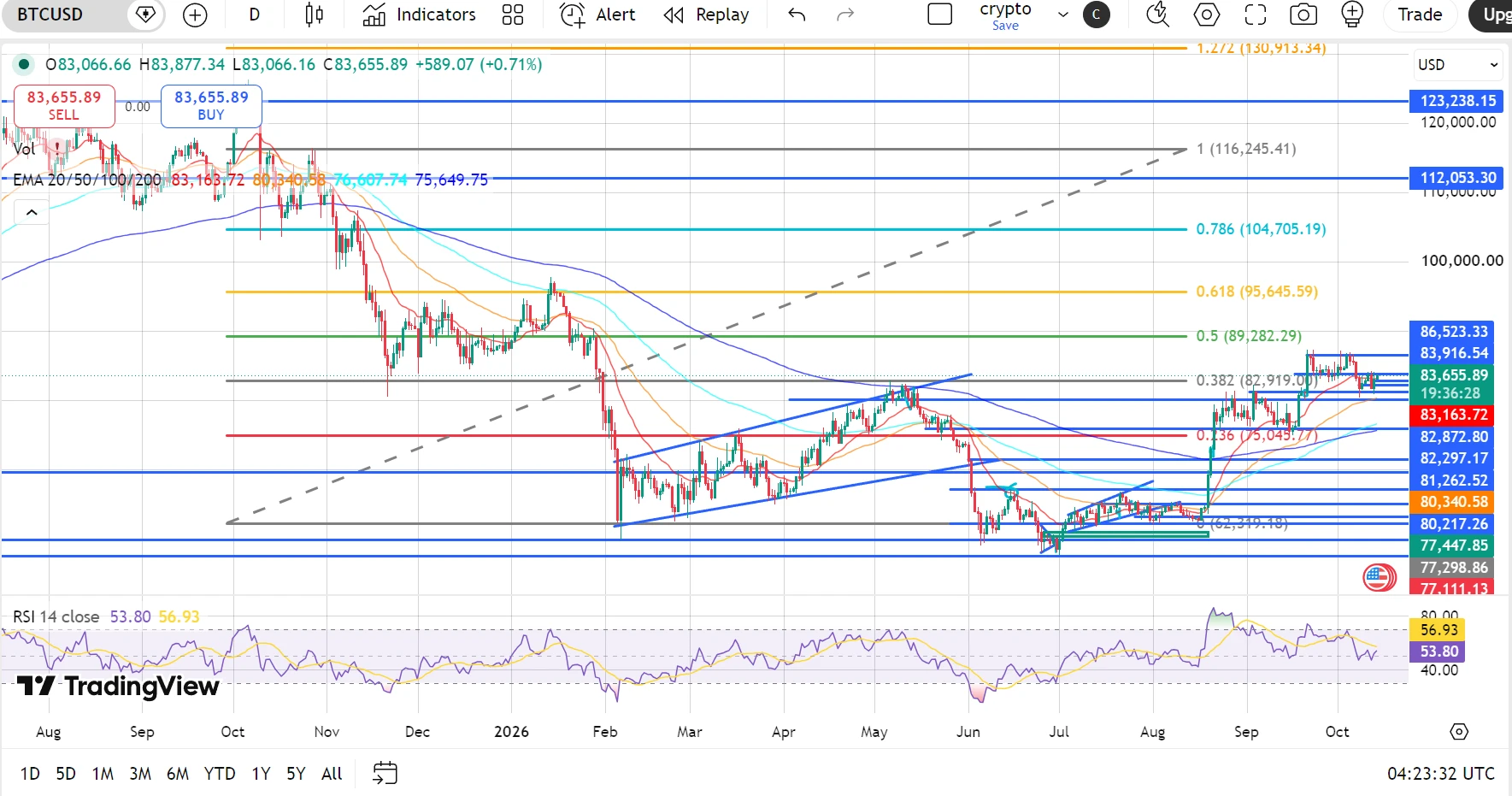
Task: Collapse the indicator legend chevron
Action: [x=32, y=212]
